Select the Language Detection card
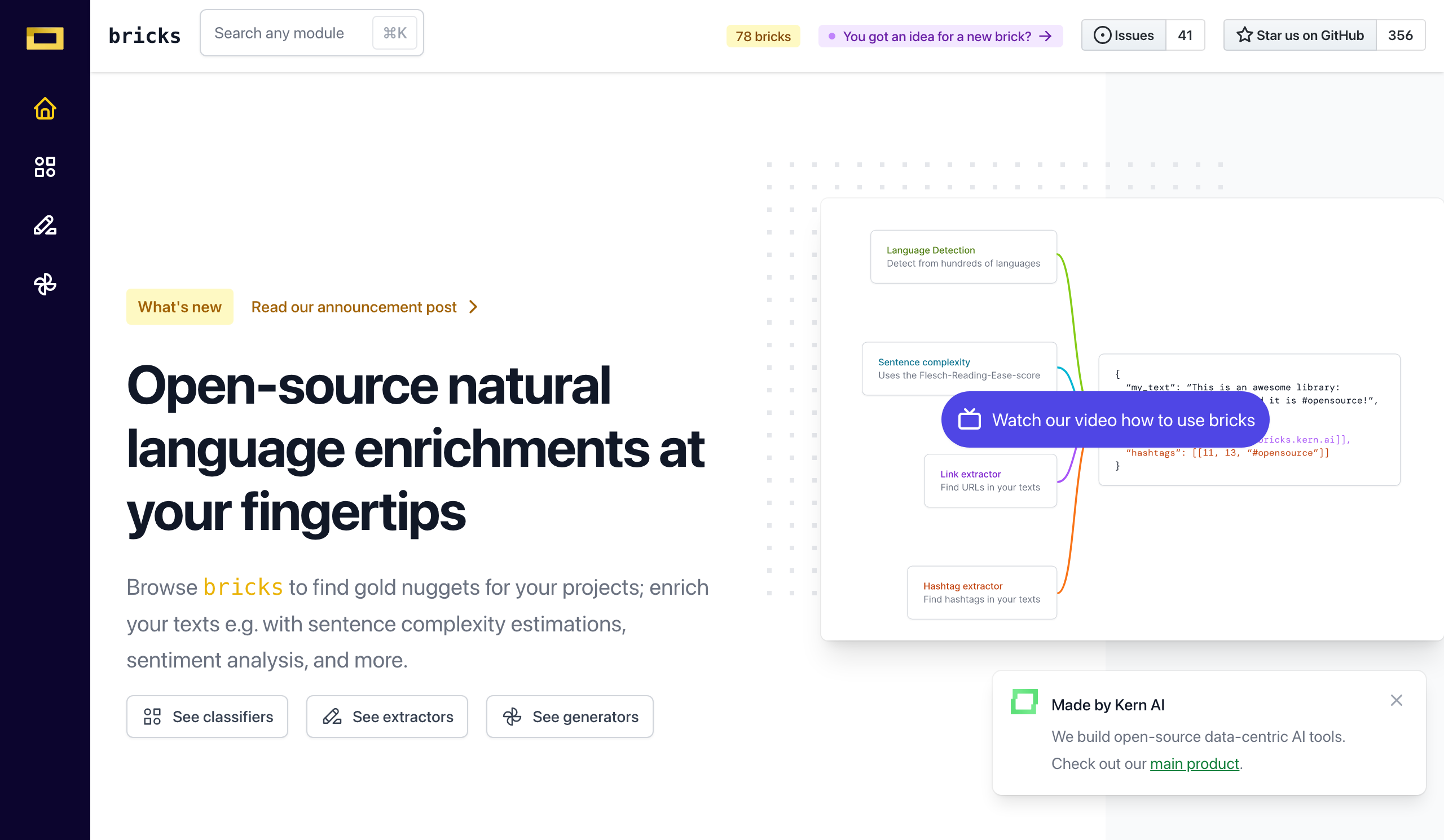This screenshot has width=1444, height=840. click(963, 257)
